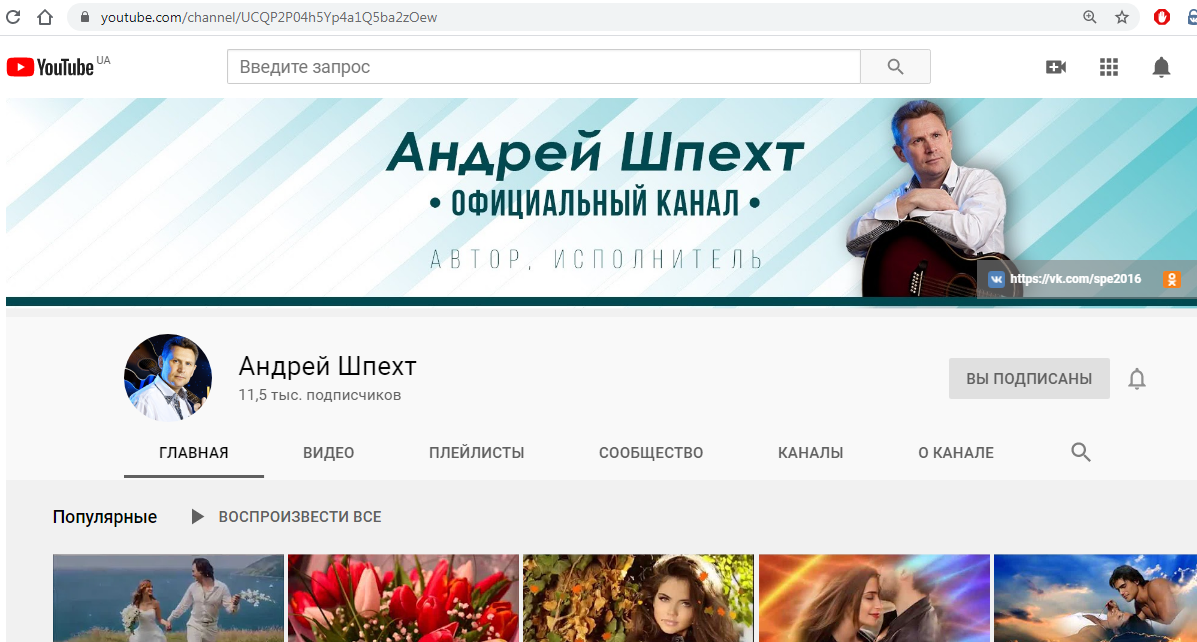
Task: Click the VK icon on the channel banner
Action: click(995, 279)
